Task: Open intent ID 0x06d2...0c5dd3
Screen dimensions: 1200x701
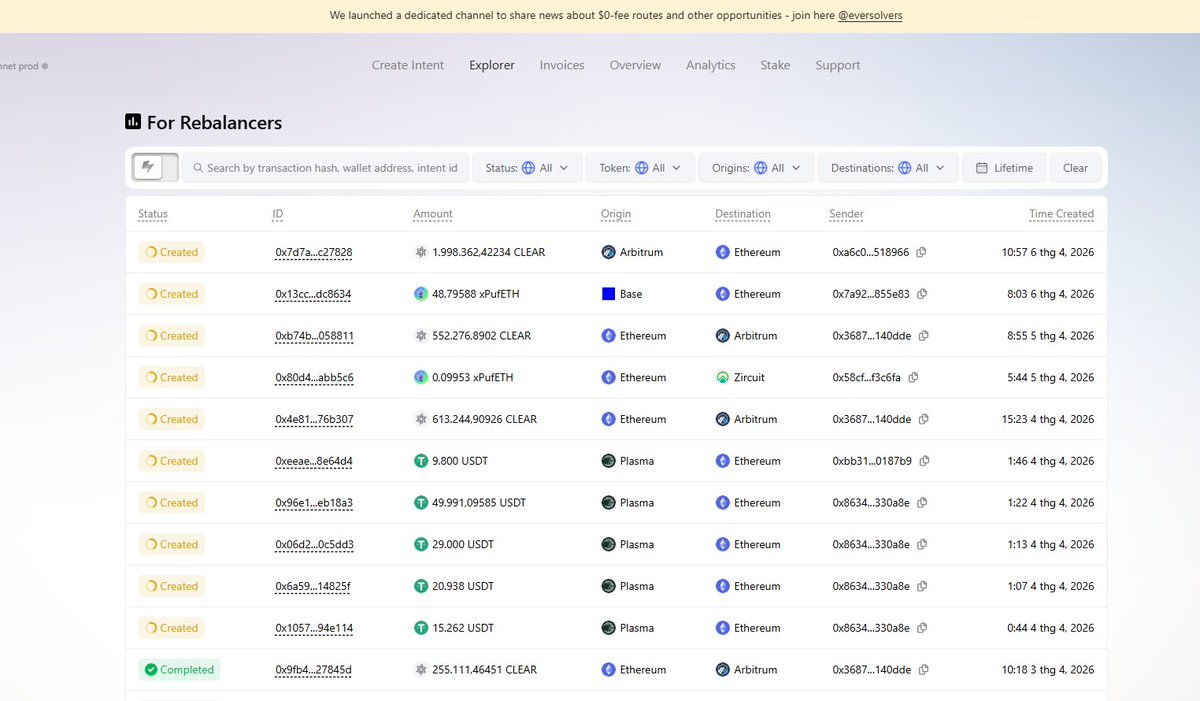Action: pyautogui.click(x=314, y=545)
